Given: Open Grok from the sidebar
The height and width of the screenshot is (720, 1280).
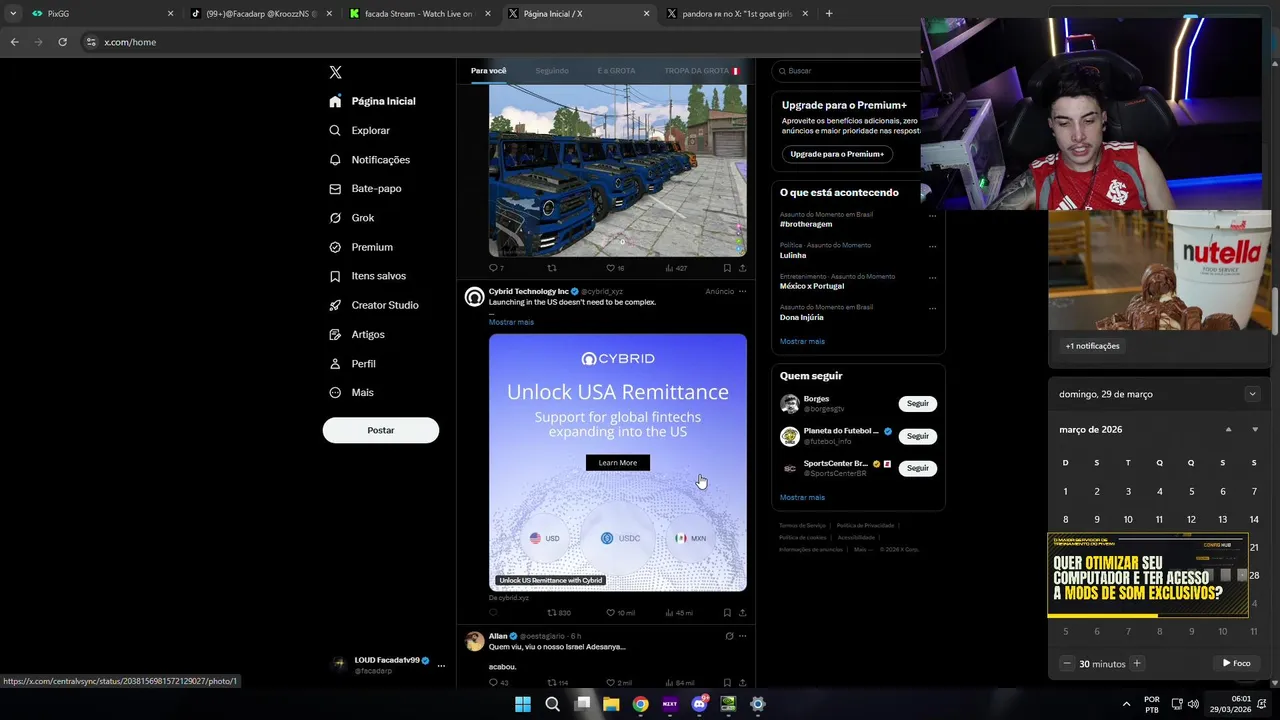Looking at the screenshot, I should tap(351, 218).
